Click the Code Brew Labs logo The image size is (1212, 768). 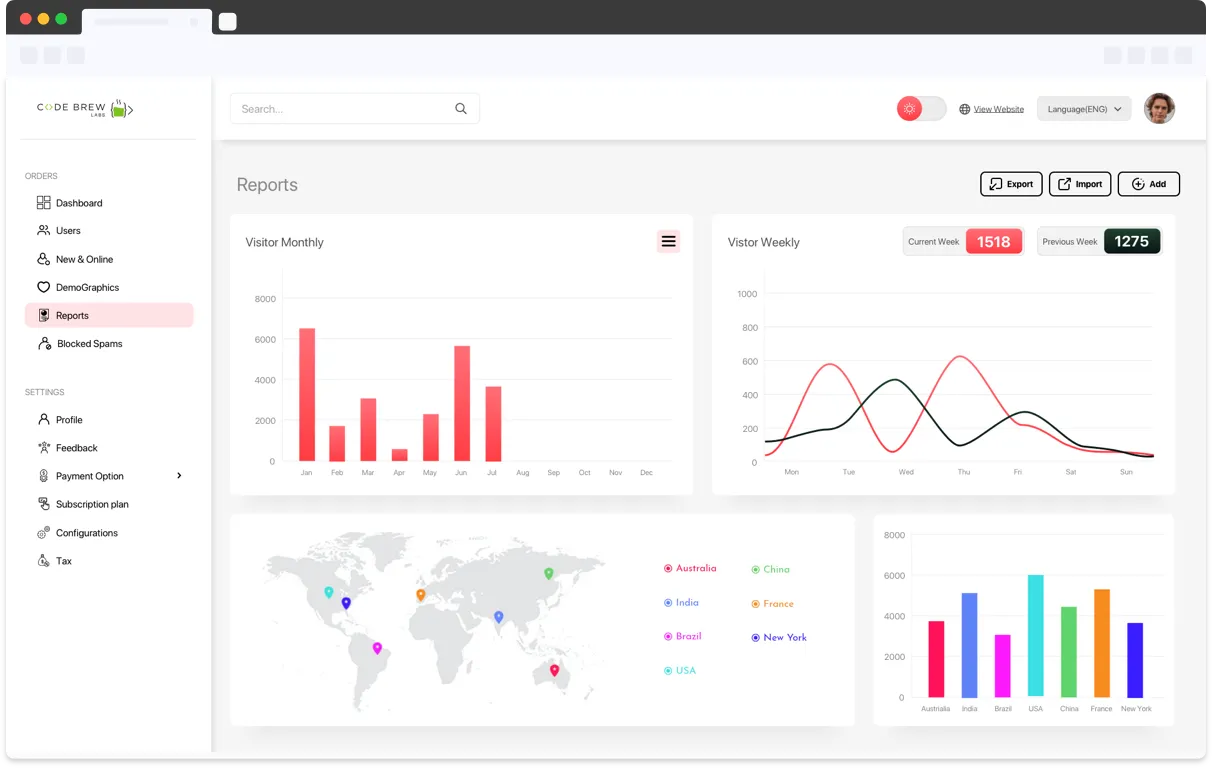[x=85, y=108]
